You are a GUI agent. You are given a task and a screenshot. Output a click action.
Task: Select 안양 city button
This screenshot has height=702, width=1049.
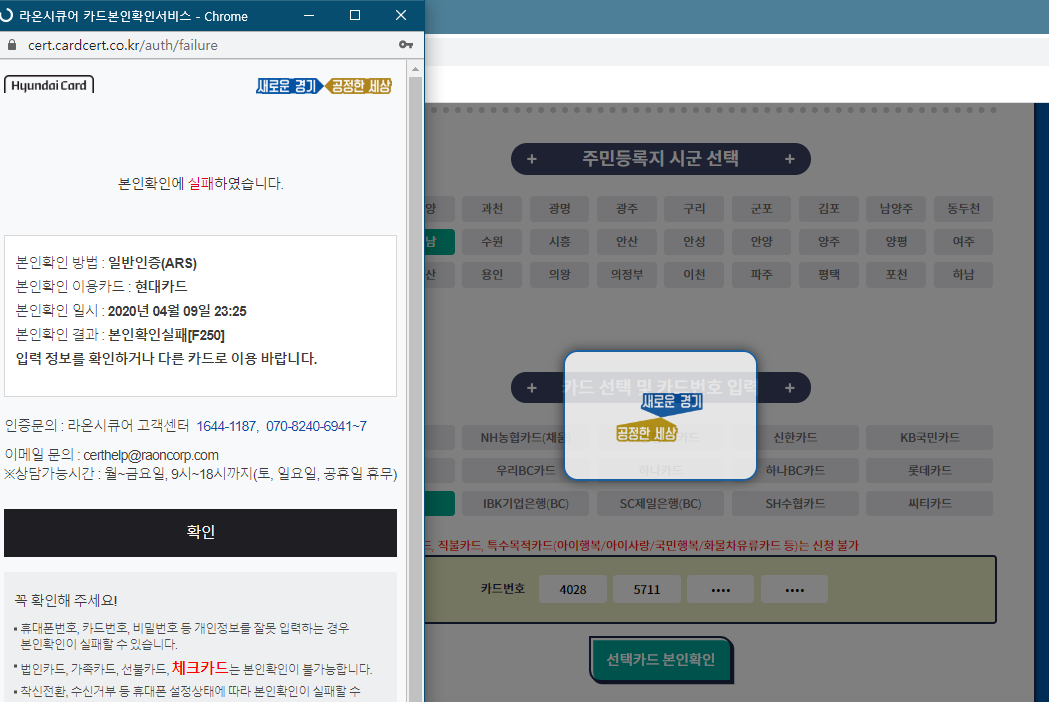tap(761, 242)
